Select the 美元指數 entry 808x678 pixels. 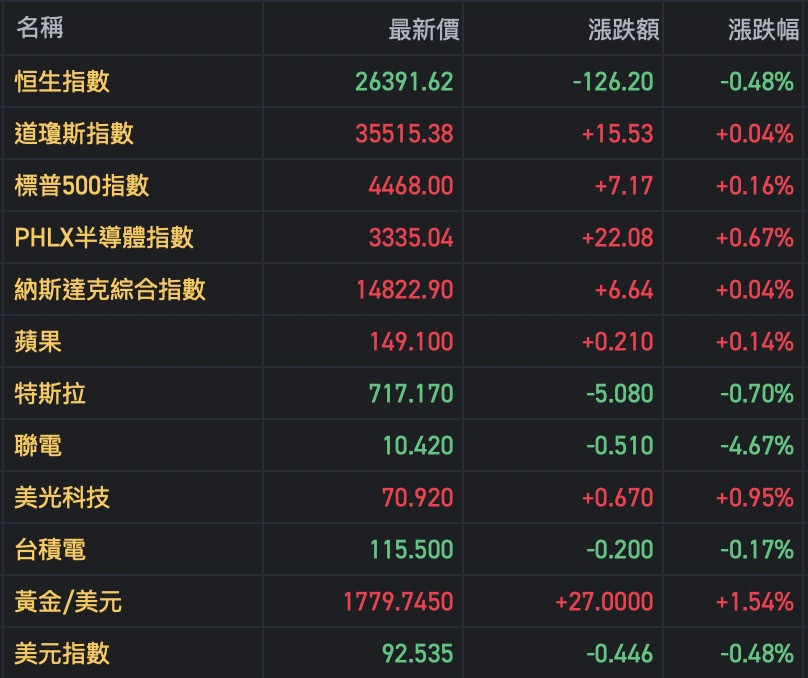coord(62,654)
